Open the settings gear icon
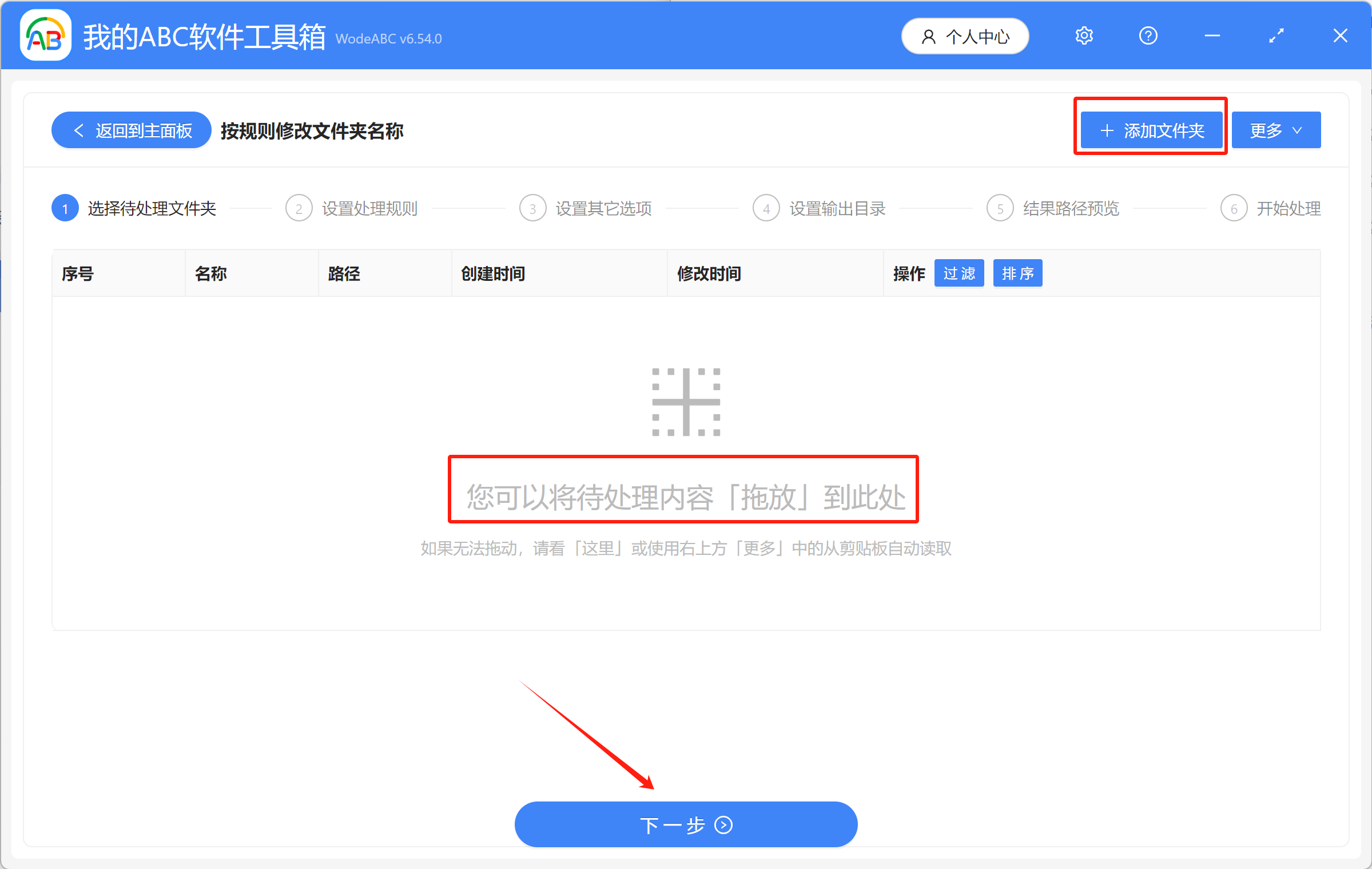The image size is (1372, 869). tap(1084, 35)
